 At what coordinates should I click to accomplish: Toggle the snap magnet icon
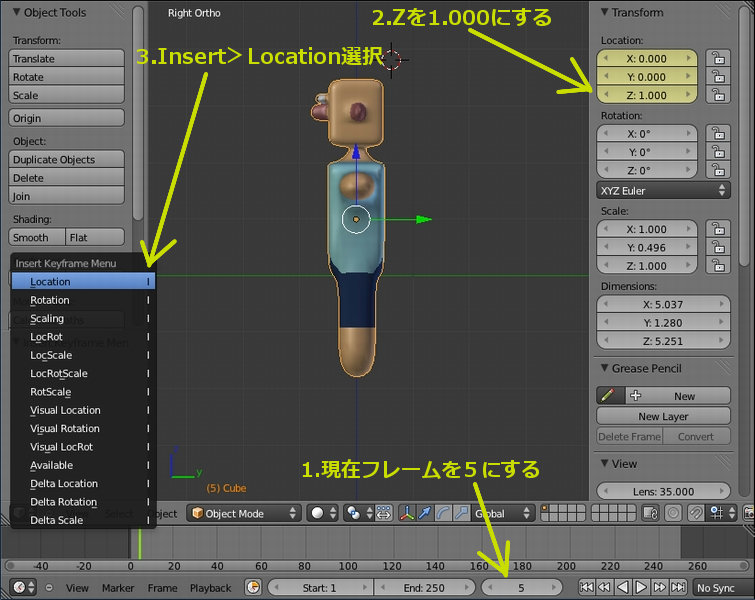click(695, 513)
